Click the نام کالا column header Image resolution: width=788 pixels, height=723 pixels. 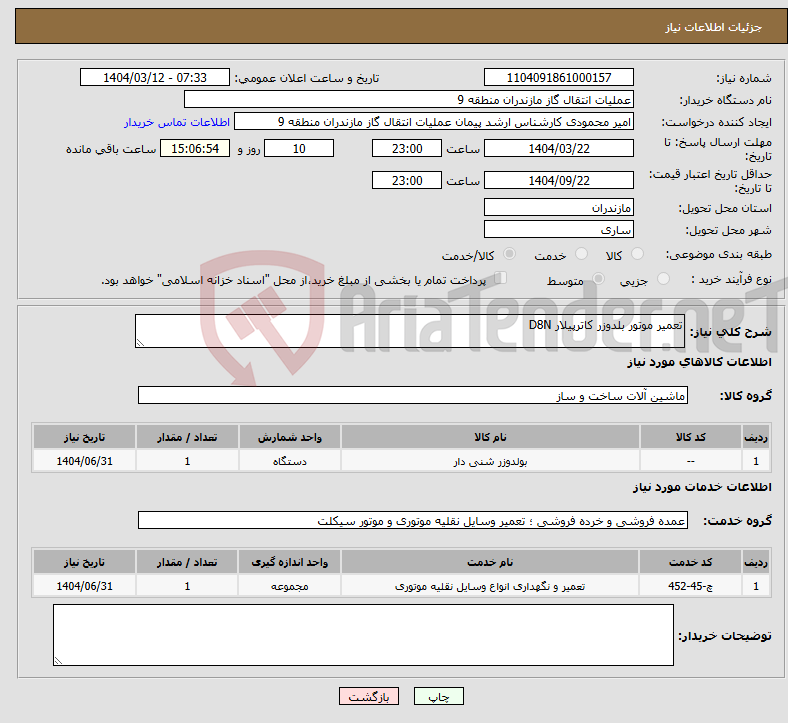coord(490,437)
